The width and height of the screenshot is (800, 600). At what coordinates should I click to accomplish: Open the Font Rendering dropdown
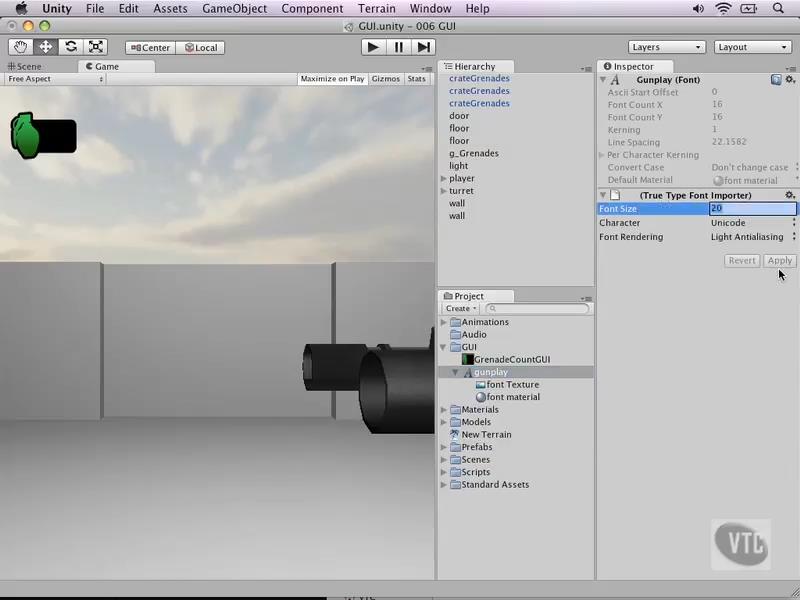point(753,237)
